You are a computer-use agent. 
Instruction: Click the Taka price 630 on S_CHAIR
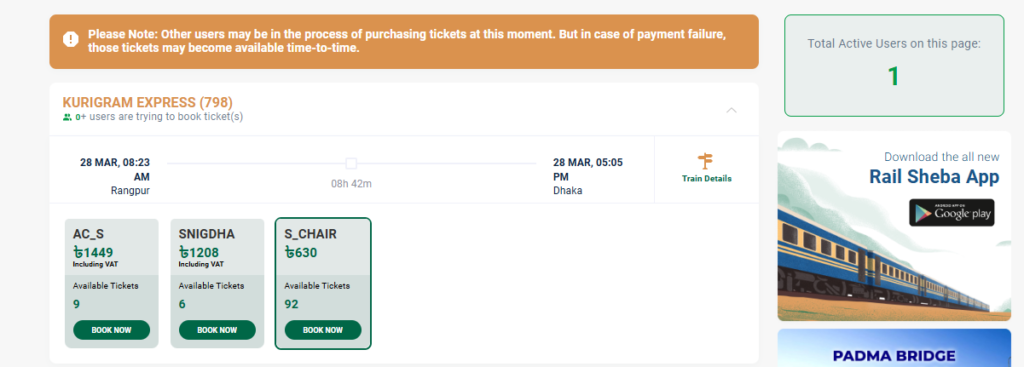tap(301, 253)
